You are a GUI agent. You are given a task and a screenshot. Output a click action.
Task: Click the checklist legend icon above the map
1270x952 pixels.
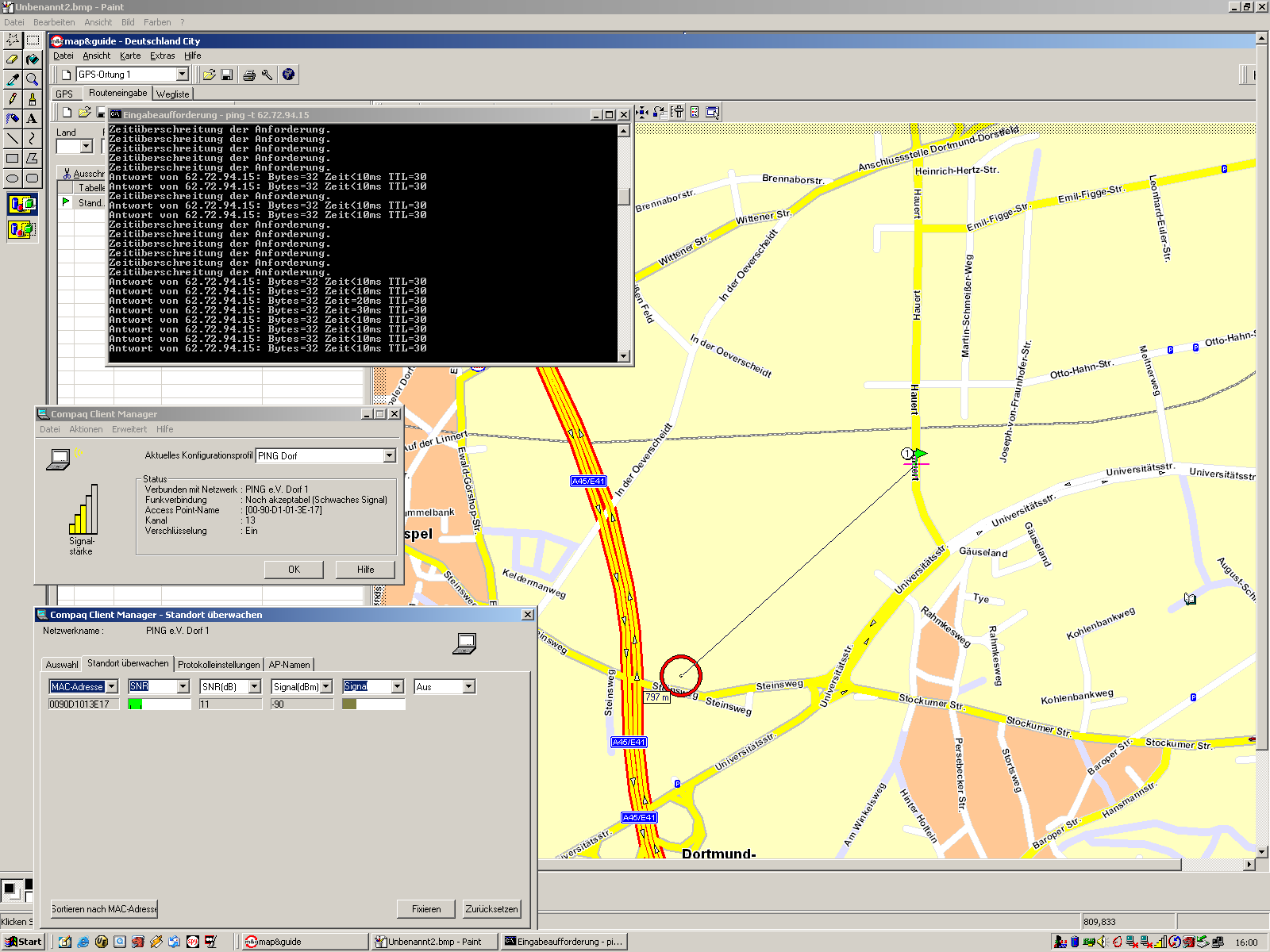click(x=695, y=113)
